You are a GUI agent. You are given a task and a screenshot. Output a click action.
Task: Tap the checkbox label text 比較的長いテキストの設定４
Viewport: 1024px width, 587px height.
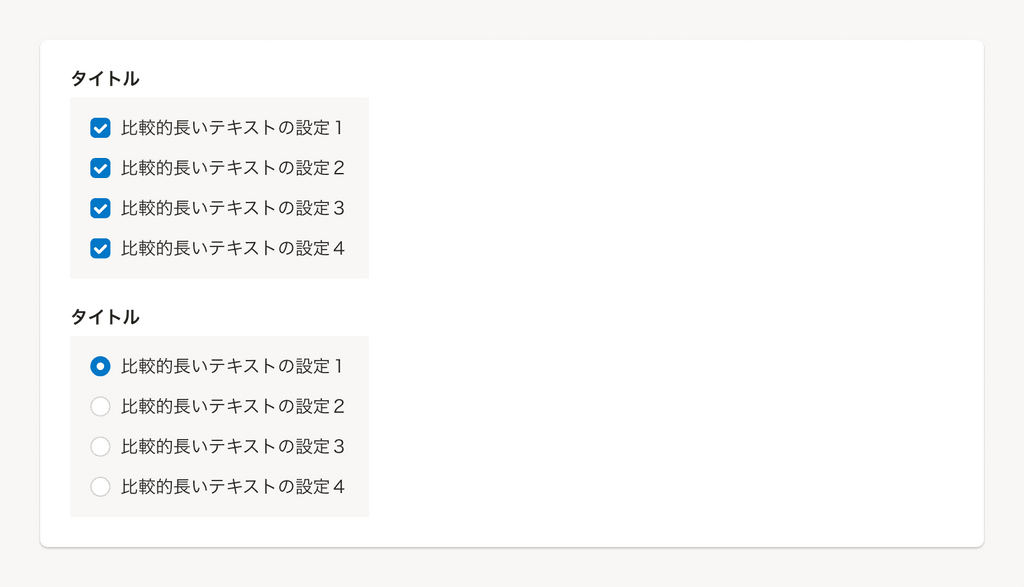(232, 248)
